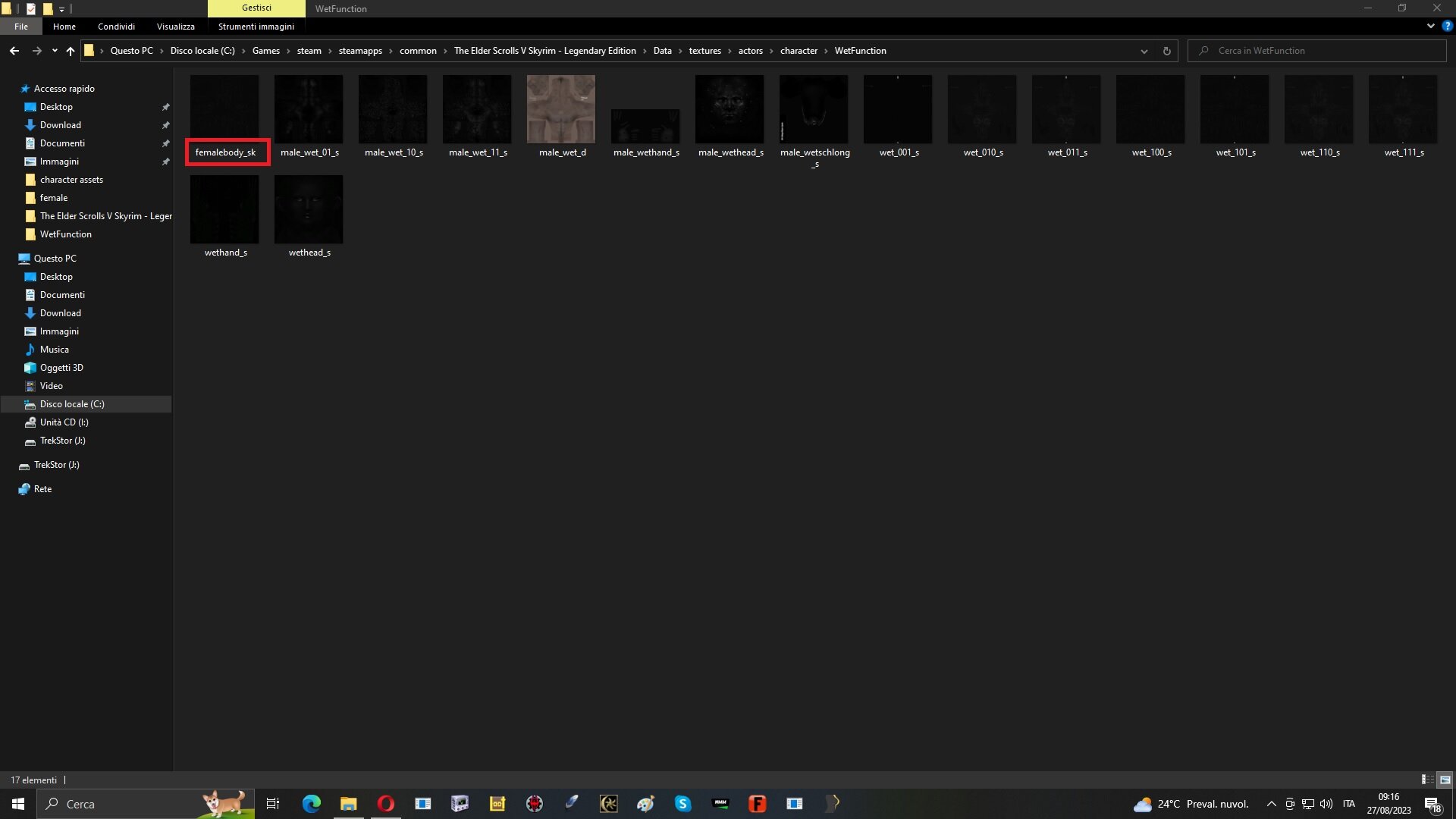The image size is (1456, 819).
Task: Navigate to the textures breadcrumb folder
Action: click(704, 51)
